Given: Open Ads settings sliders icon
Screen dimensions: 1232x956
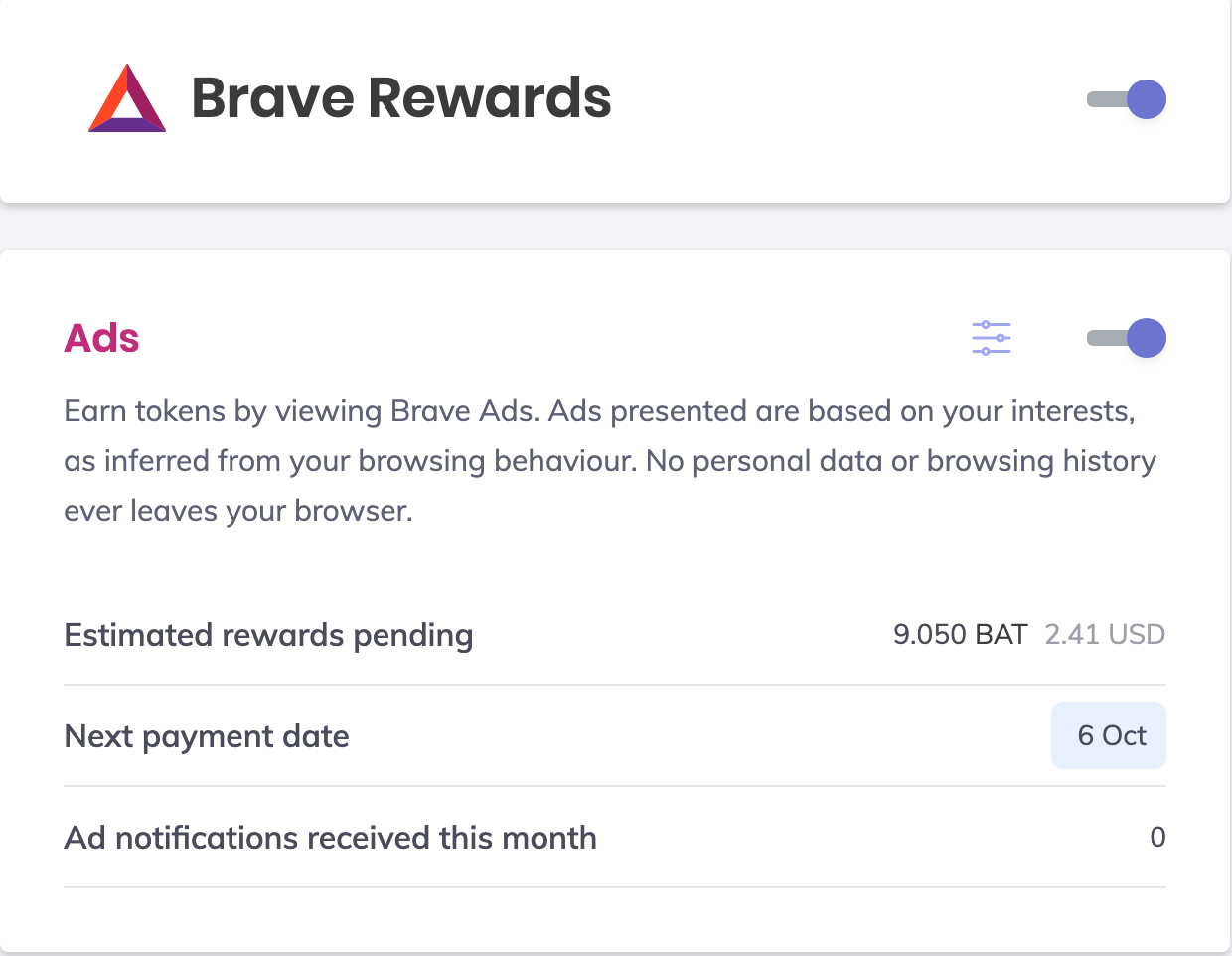Looking at the screenshot, I should (x=991, y=338).
